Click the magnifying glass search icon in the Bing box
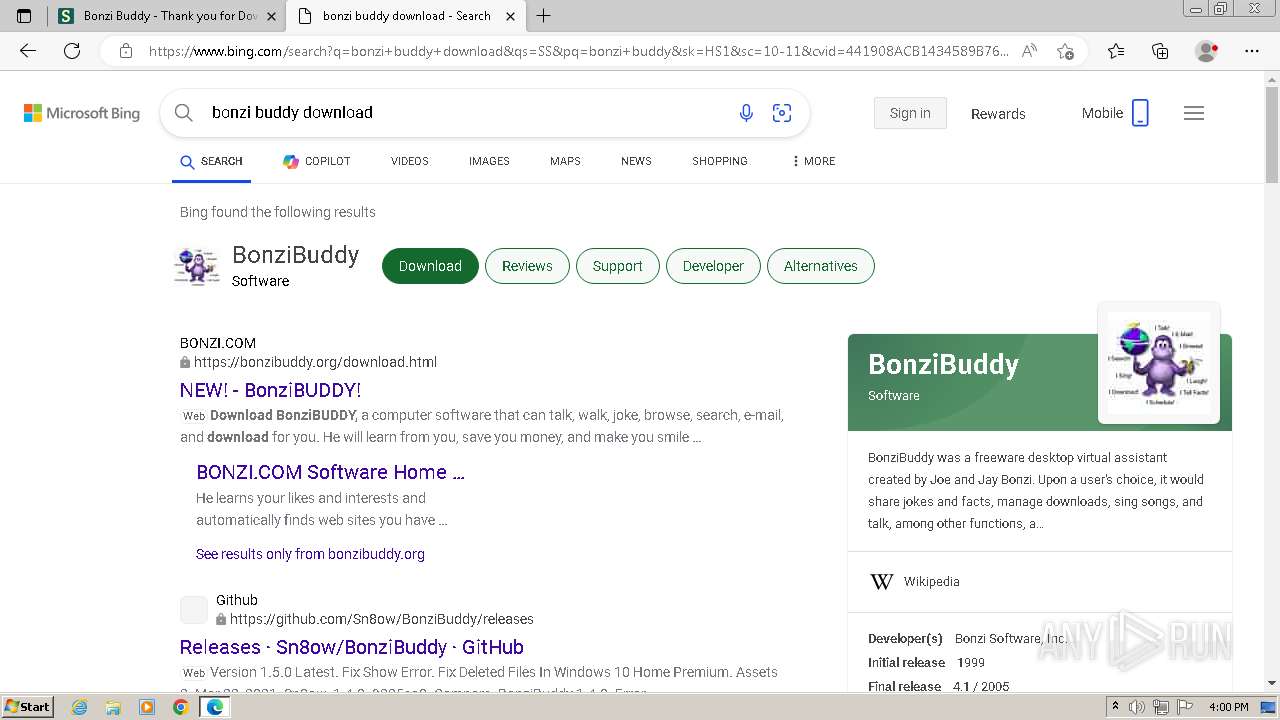 point(184,113)
